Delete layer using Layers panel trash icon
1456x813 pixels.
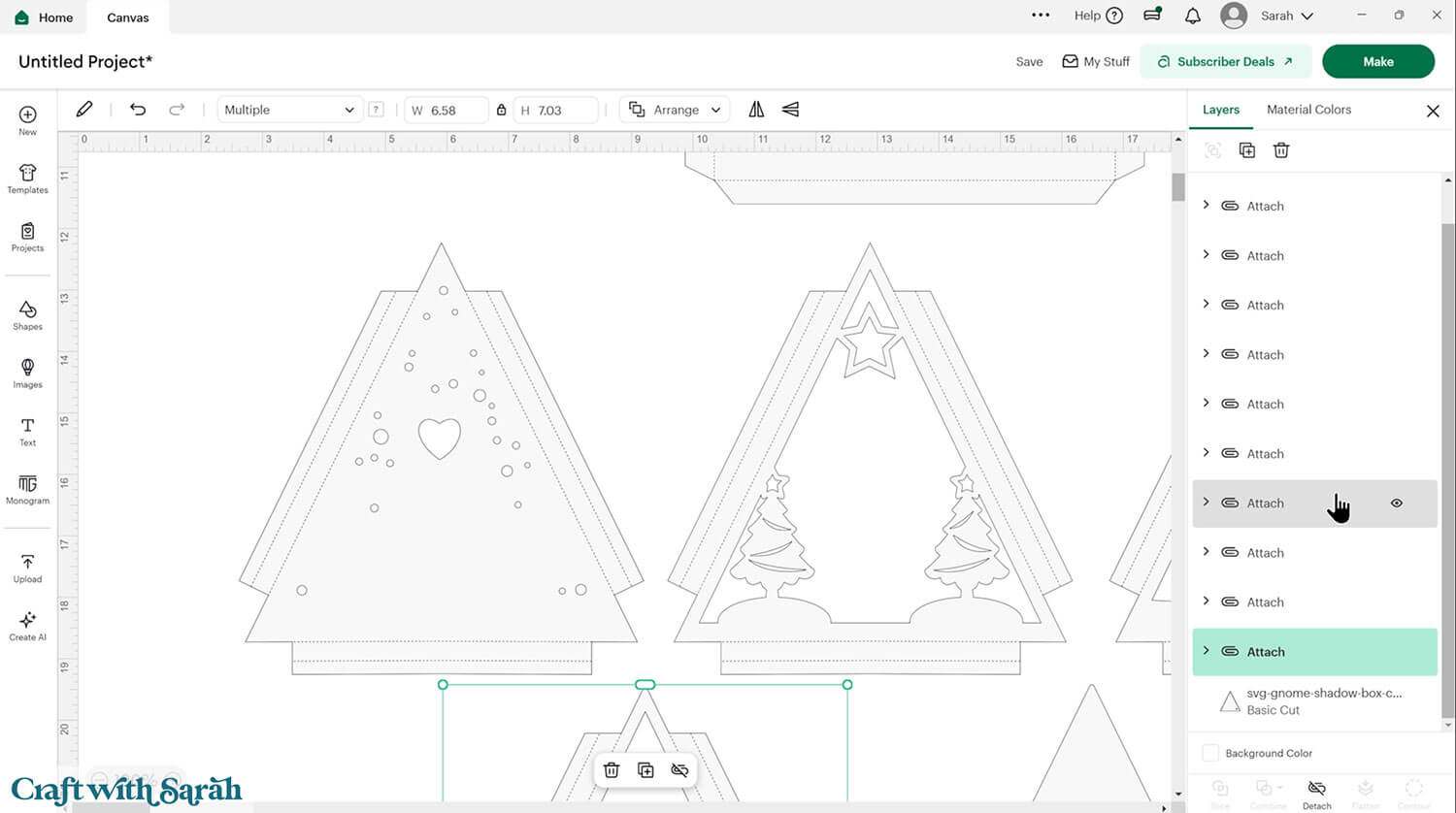tap(1281, 150)
